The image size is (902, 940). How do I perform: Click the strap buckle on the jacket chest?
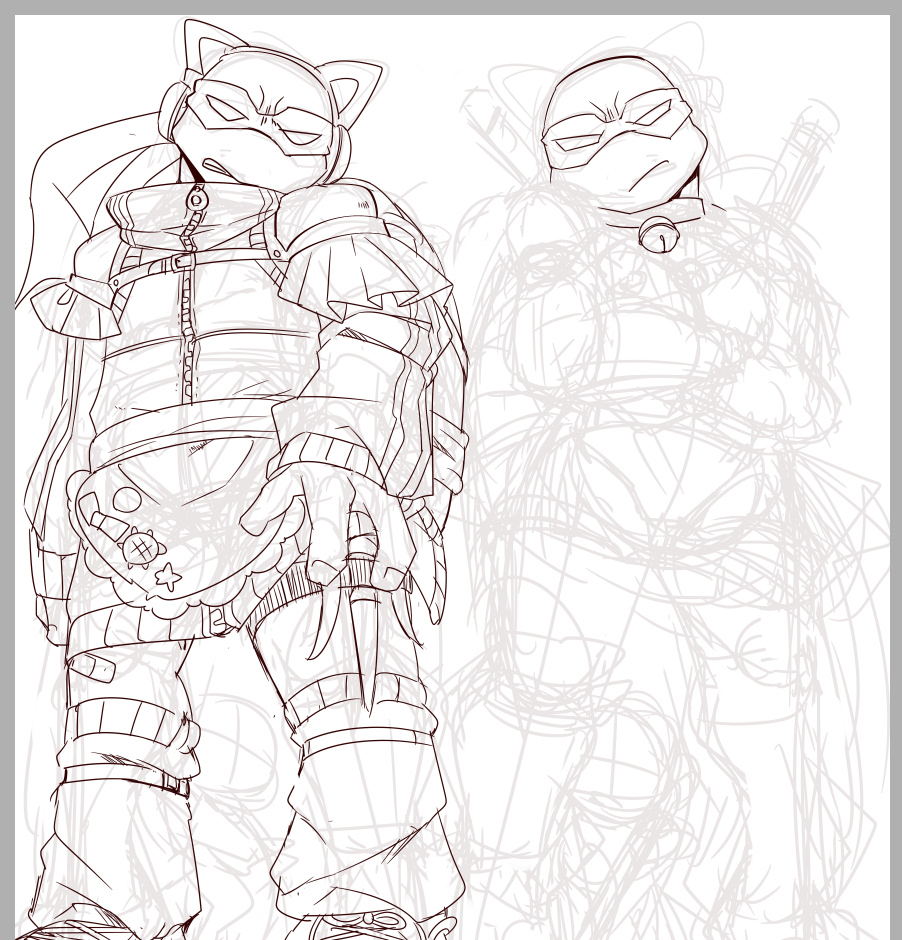click(x=180, y=262)
